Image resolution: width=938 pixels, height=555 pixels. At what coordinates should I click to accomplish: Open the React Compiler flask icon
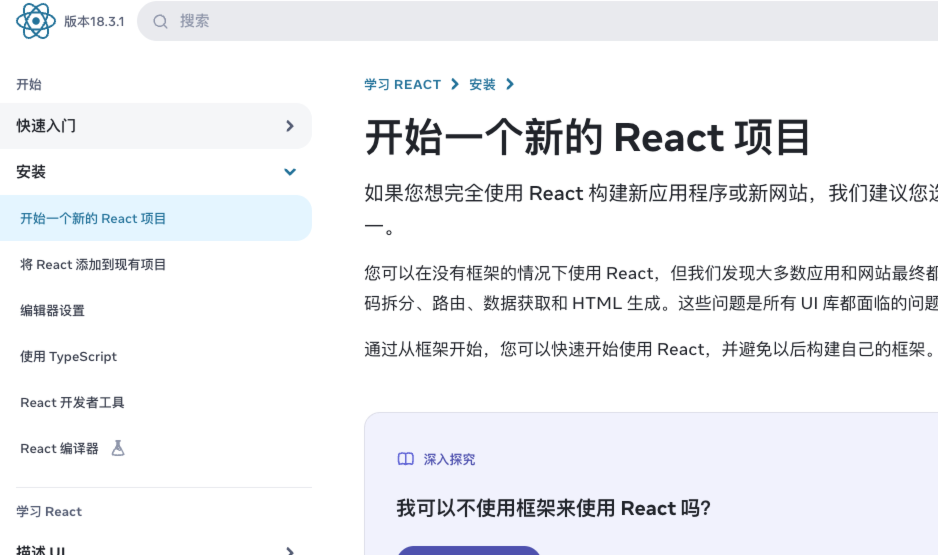(118, 448)
